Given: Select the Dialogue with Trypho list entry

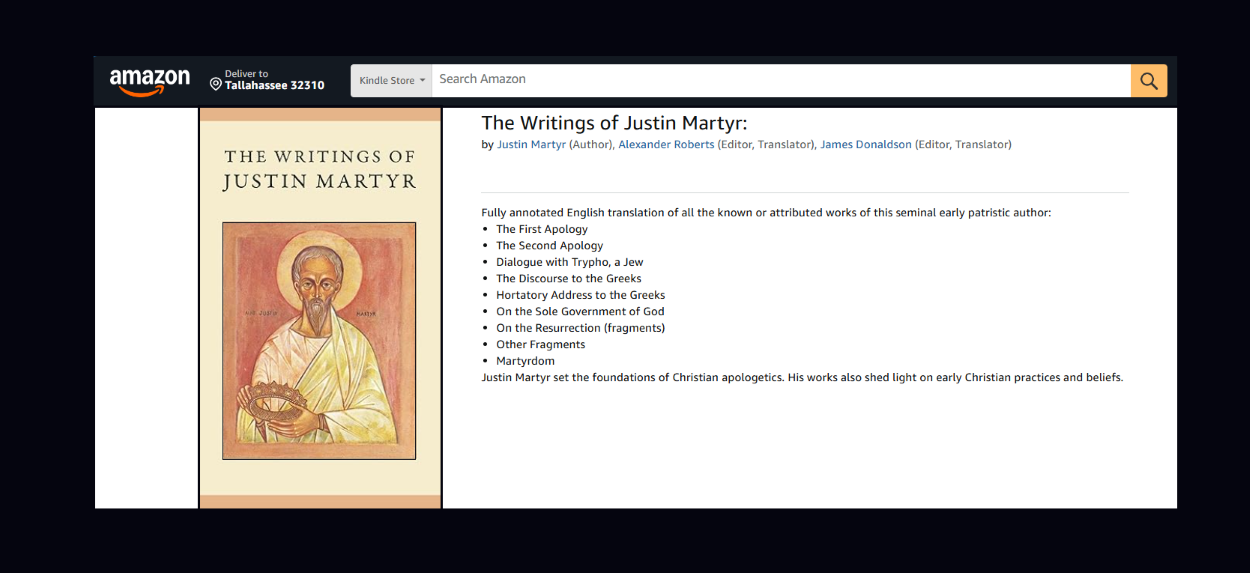Looking at the screenshot, I should [570, 262].
